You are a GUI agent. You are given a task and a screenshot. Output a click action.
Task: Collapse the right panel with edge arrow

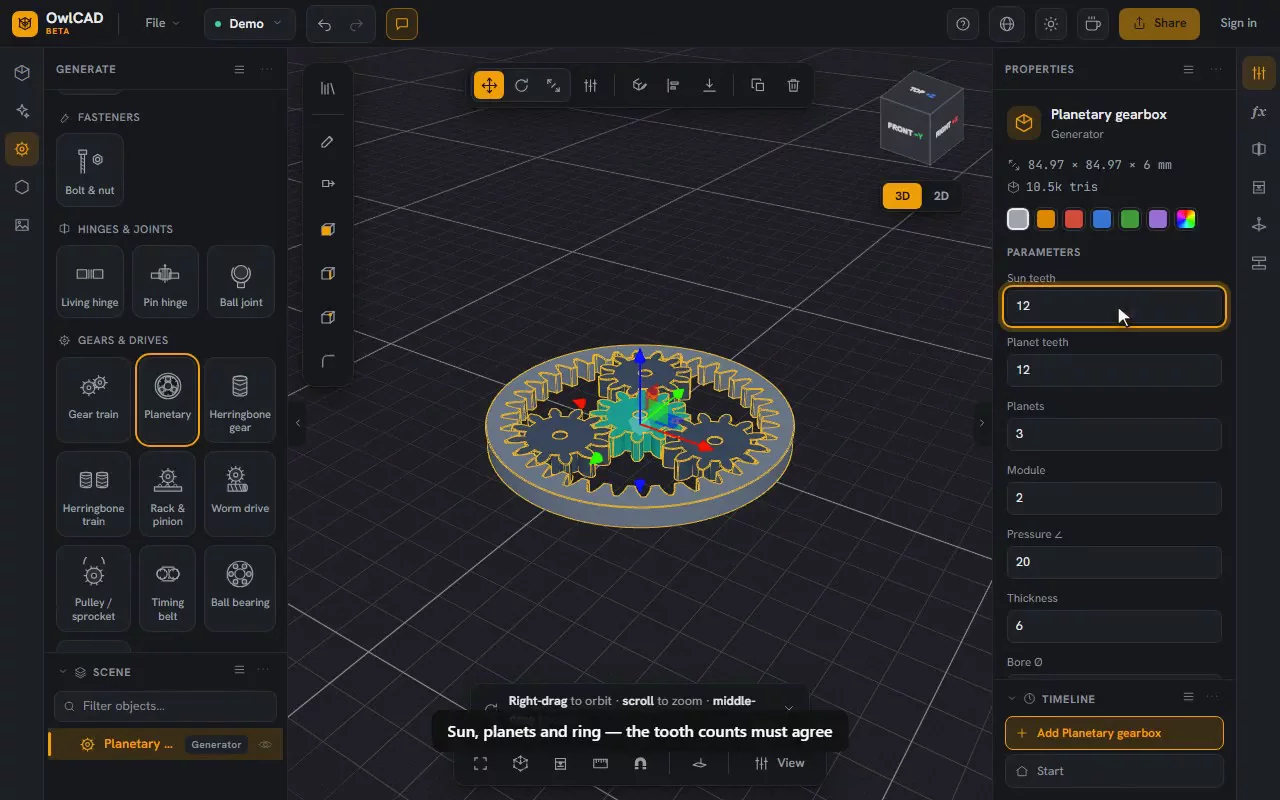pos(981,423)
